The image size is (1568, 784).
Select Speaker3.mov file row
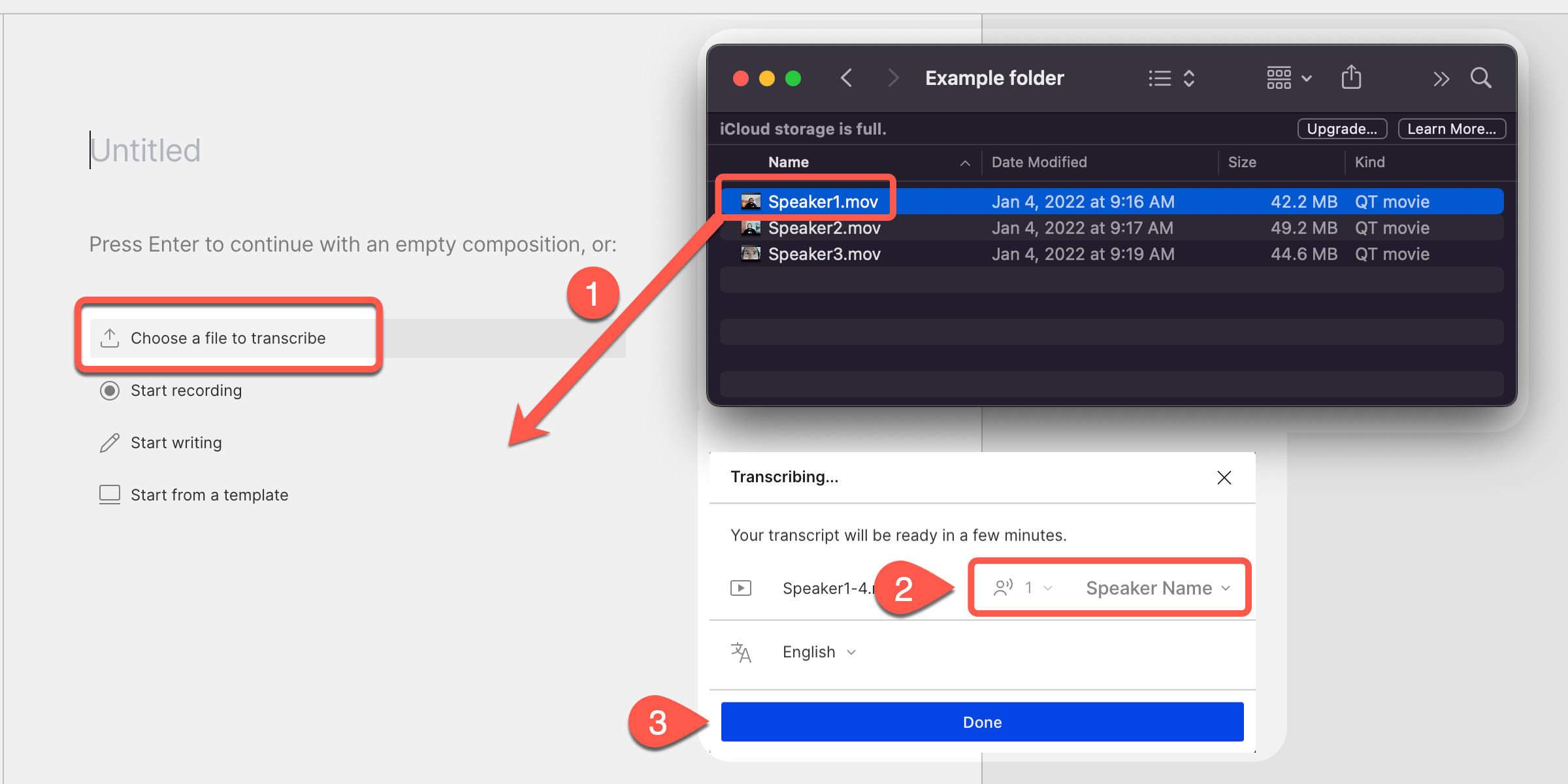tap(1112, 253)
